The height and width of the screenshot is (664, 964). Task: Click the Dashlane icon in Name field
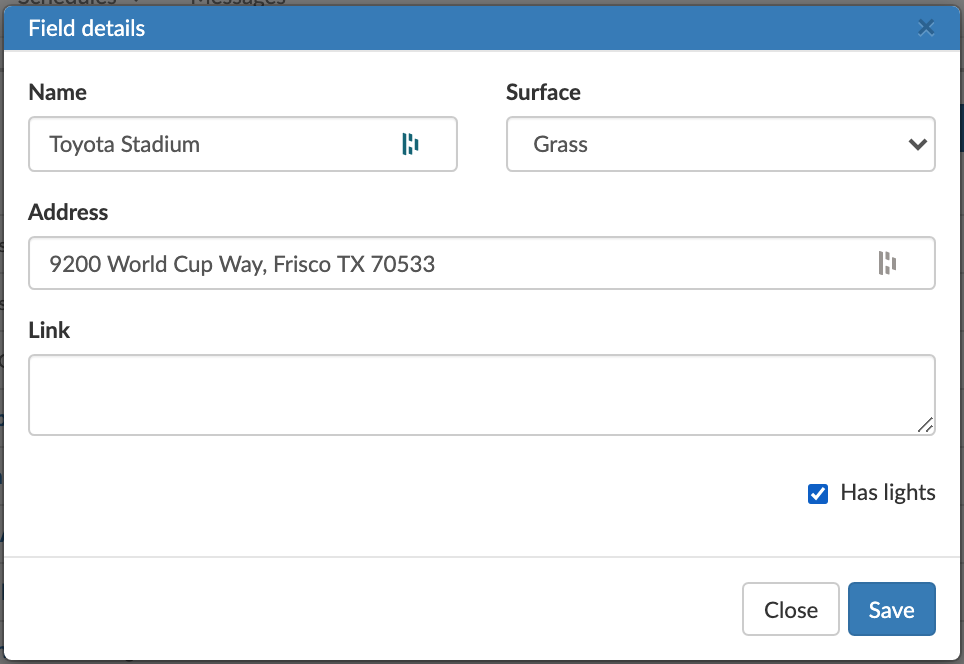coord(410,144)
